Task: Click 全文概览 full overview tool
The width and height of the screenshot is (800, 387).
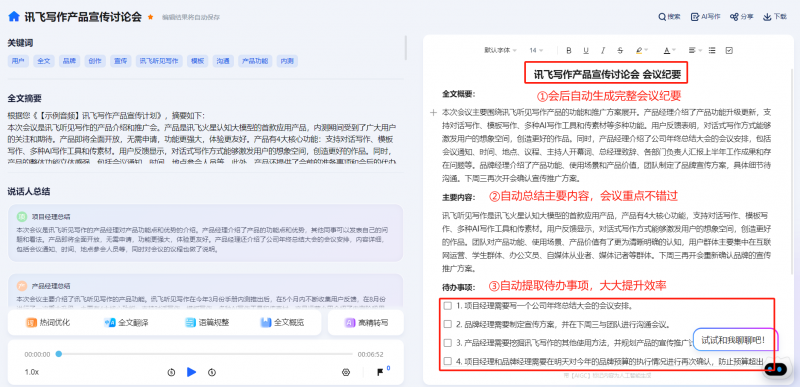Action: (x=282, y=322)
